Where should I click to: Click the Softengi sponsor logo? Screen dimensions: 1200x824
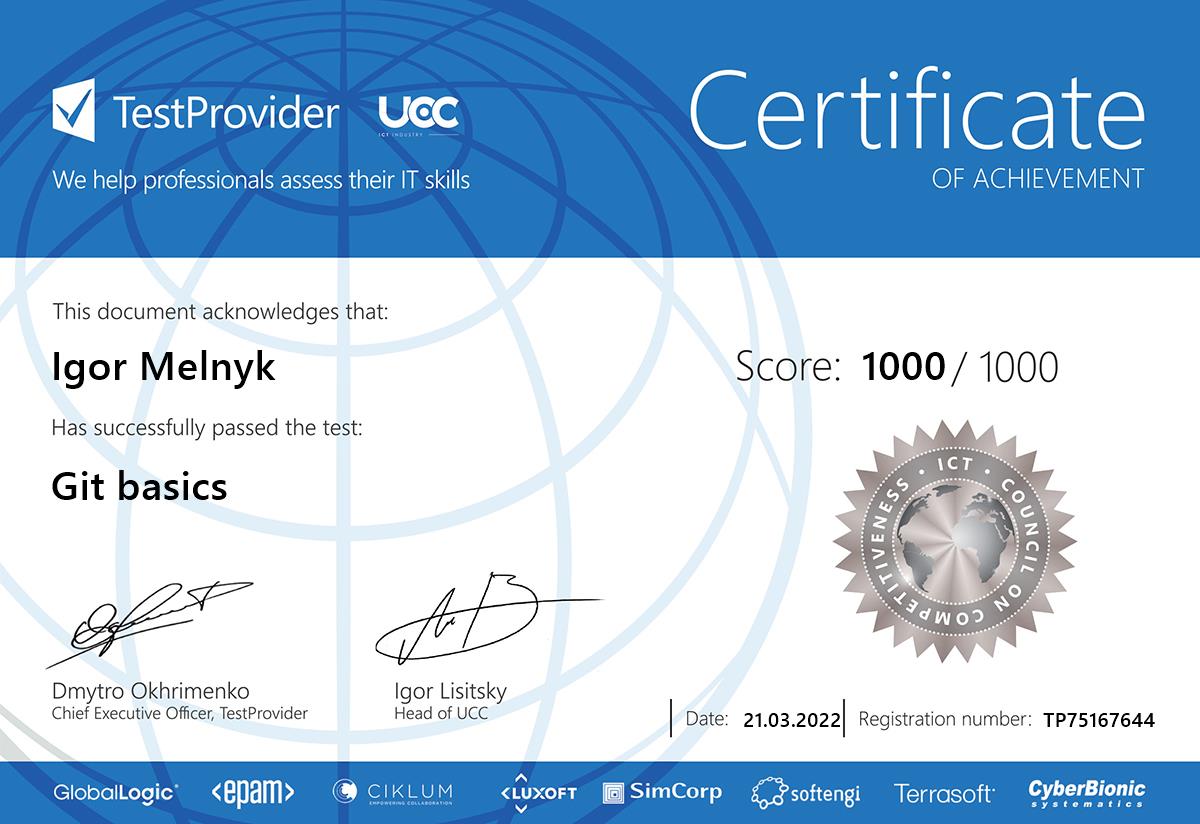pos(806,794)
